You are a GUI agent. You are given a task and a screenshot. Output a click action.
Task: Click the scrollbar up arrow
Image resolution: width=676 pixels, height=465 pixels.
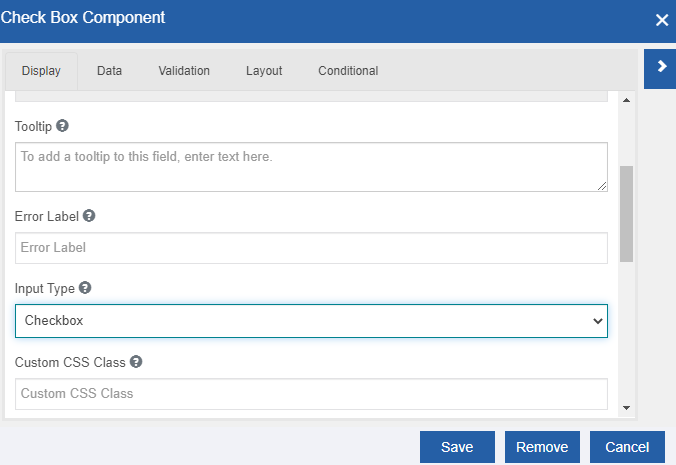point(626,100)
